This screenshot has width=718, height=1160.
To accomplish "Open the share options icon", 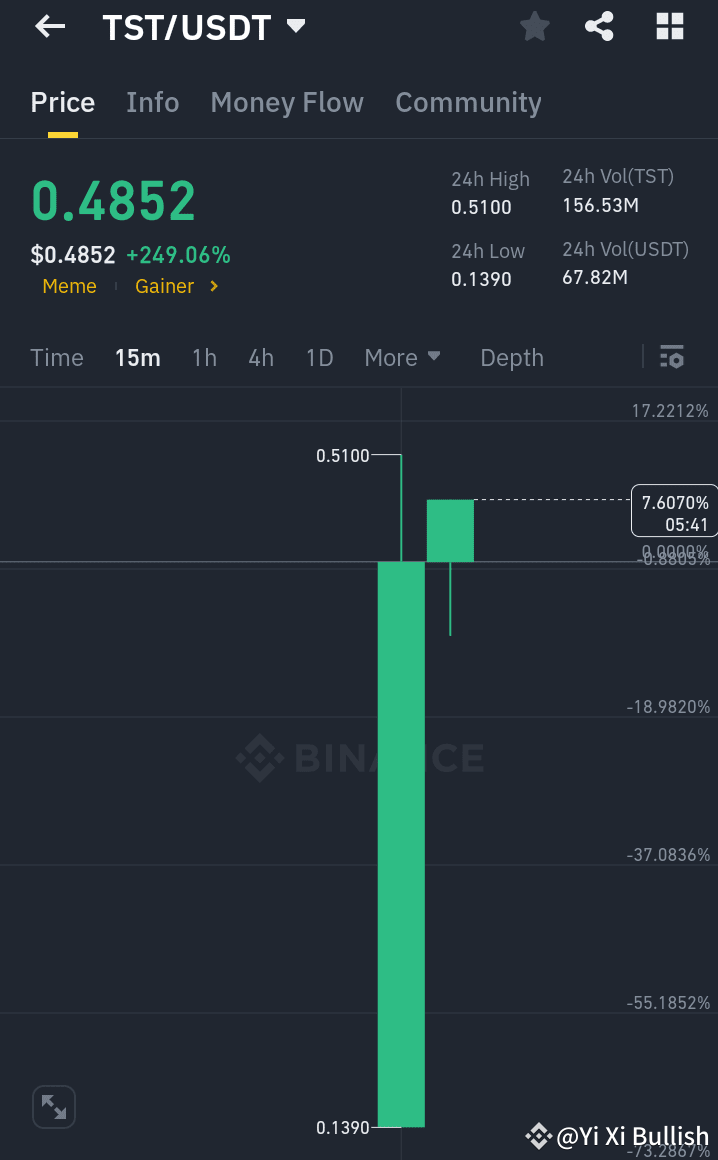I will click(599, 26).
